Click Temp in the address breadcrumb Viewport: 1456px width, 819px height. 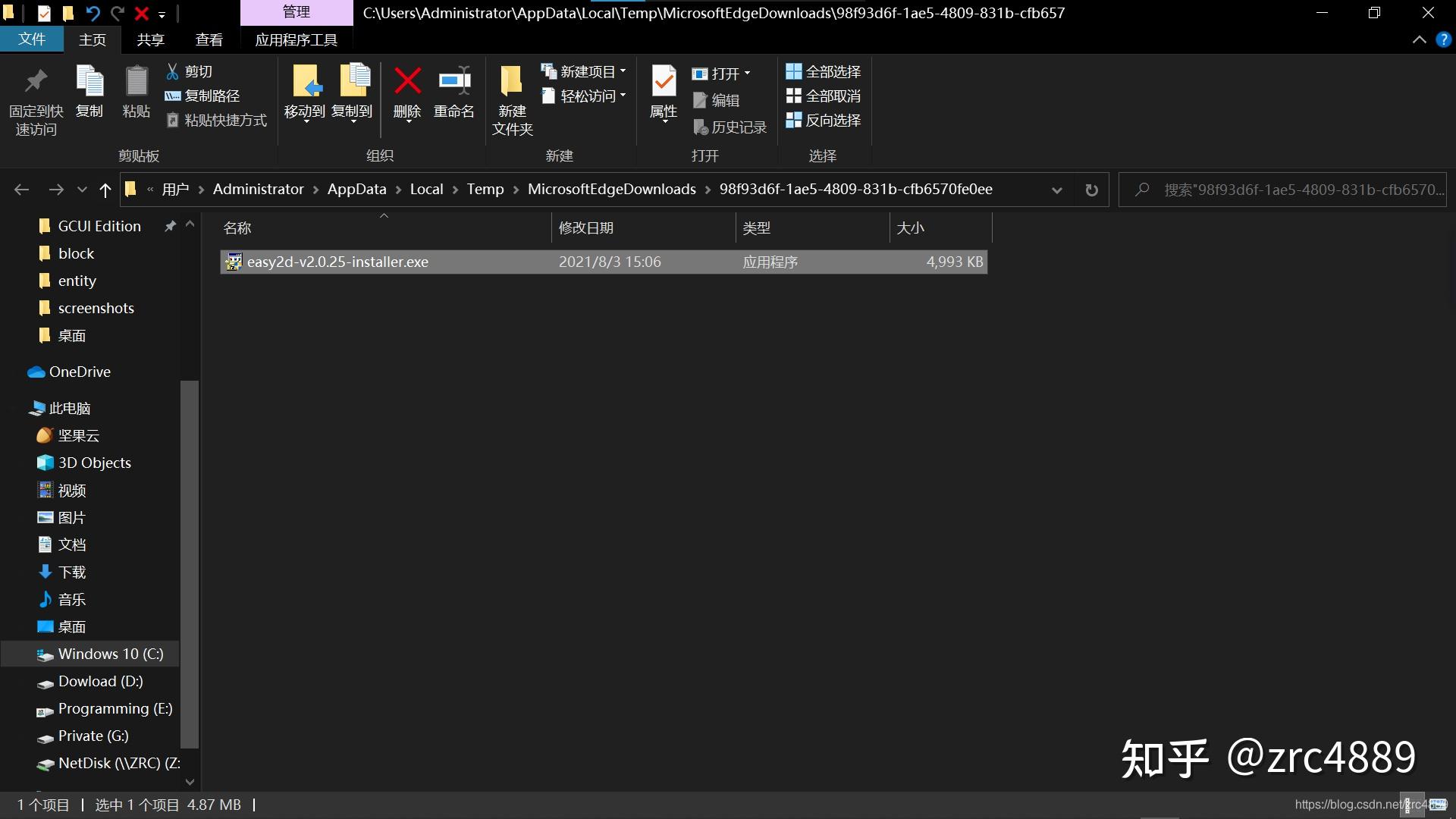(x=485, y=190)
